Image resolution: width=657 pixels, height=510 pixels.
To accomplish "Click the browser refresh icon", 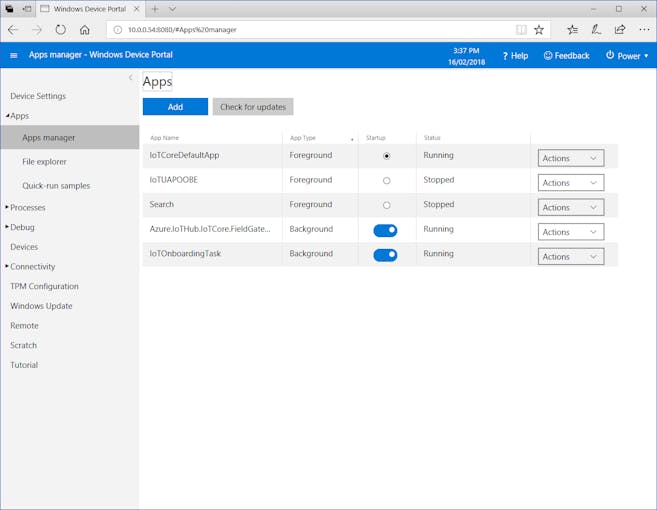I will pos(61,30).
